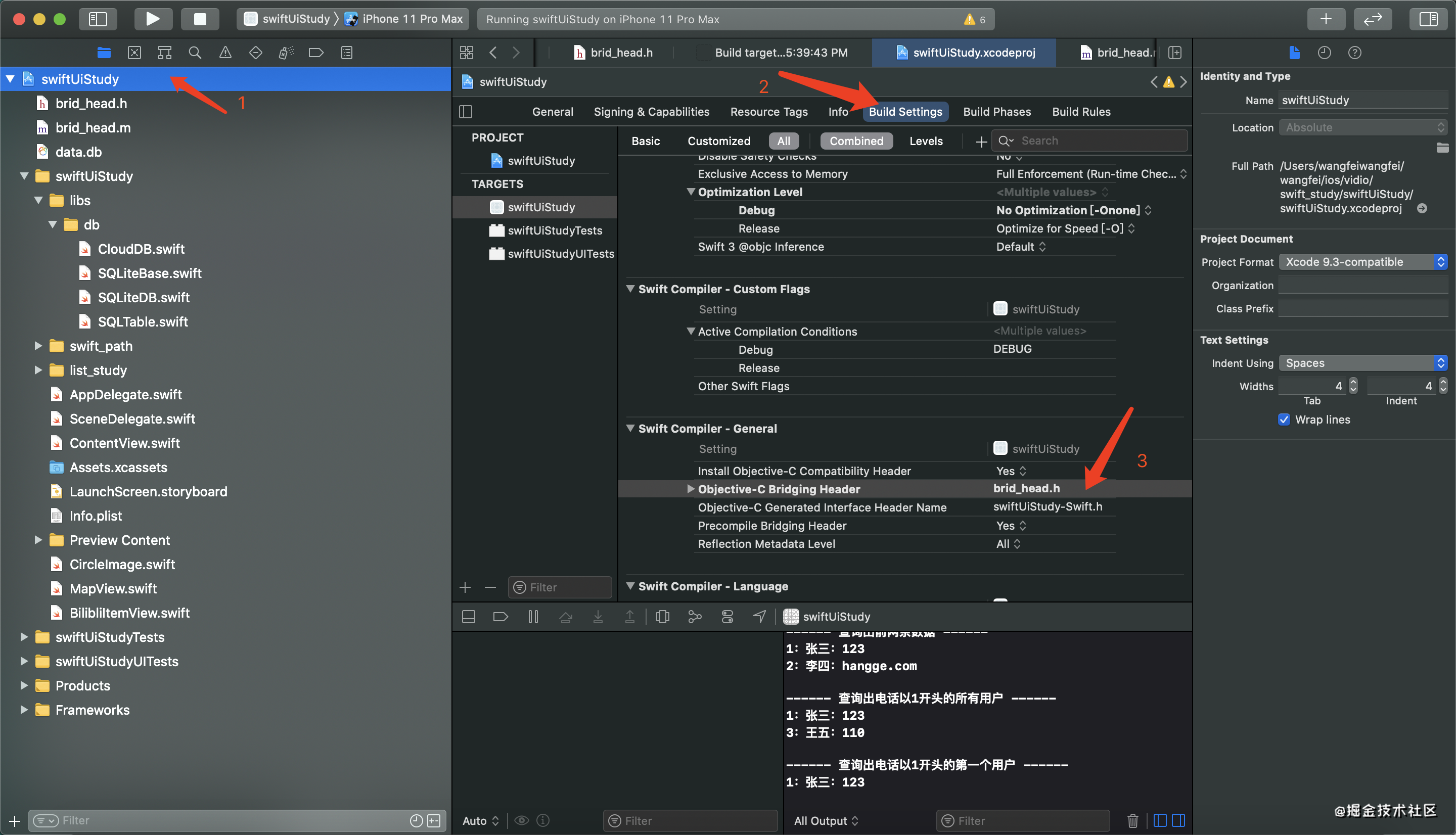
Task: Remove selected target with minus
Action: pyautogui.click(x=490, y=587)
